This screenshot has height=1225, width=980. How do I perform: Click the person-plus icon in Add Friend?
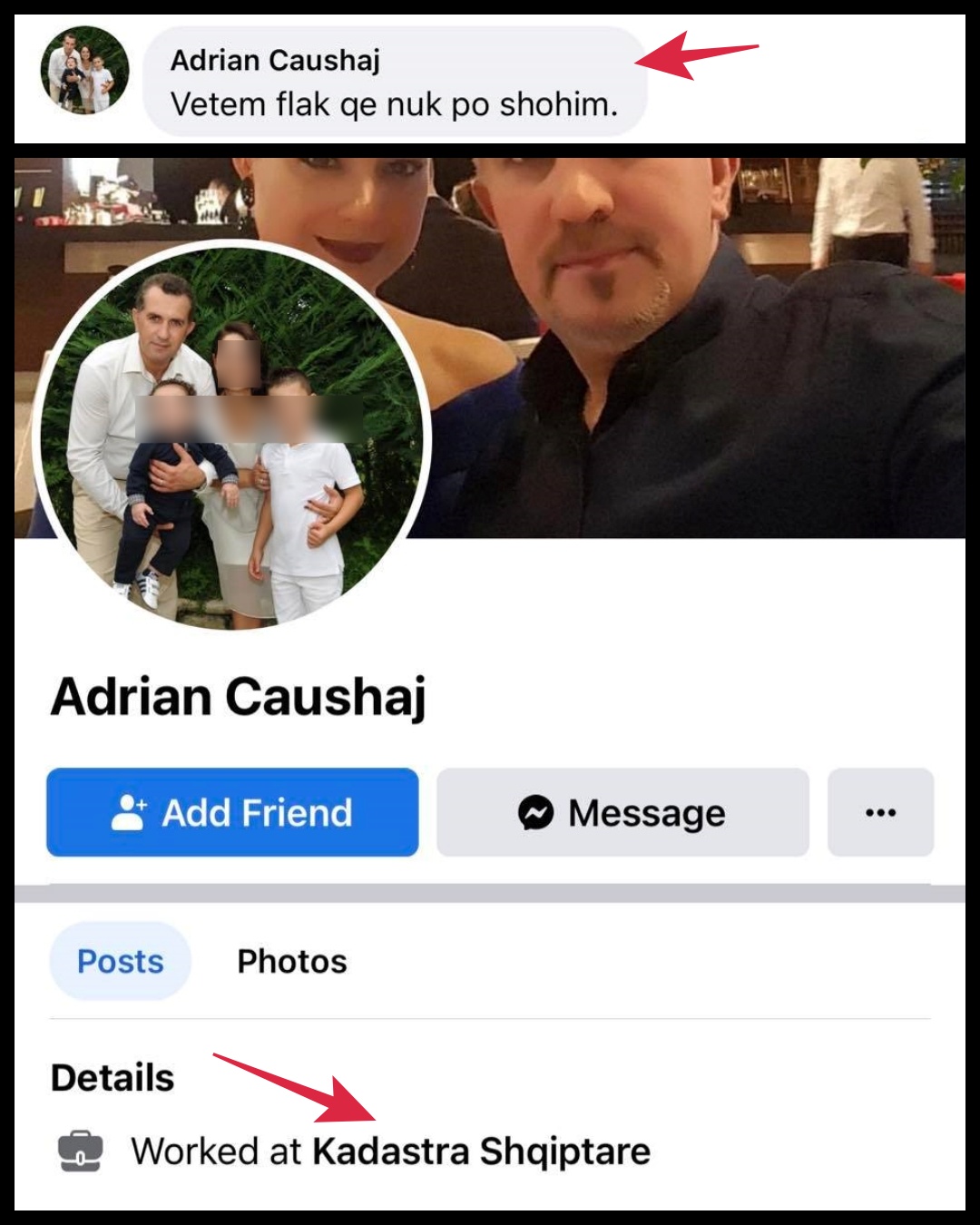point(129,813)
